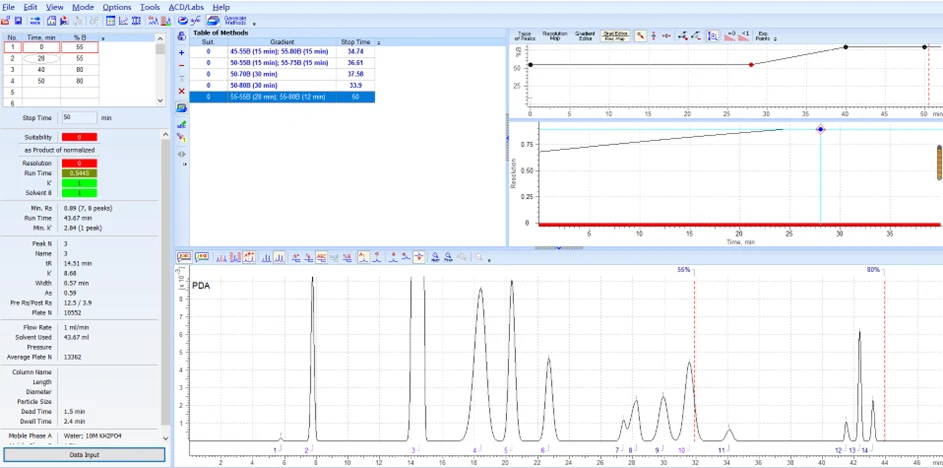Switch to Table of Peaks view
Screen dimensions: 943x468
[524, 36]
